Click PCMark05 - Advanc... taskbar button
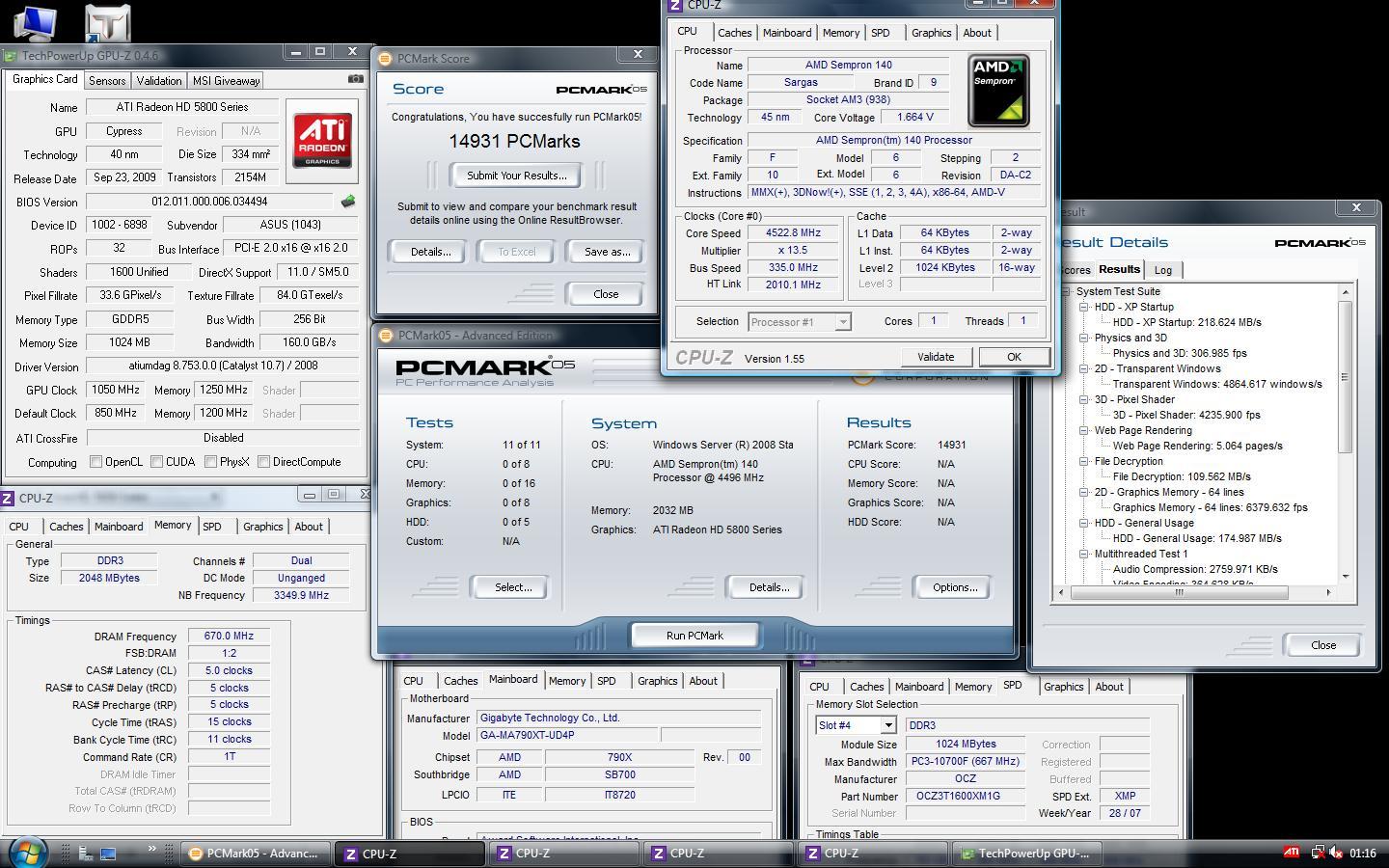Screen dimensions: 1389x868 tap(255, 854)
